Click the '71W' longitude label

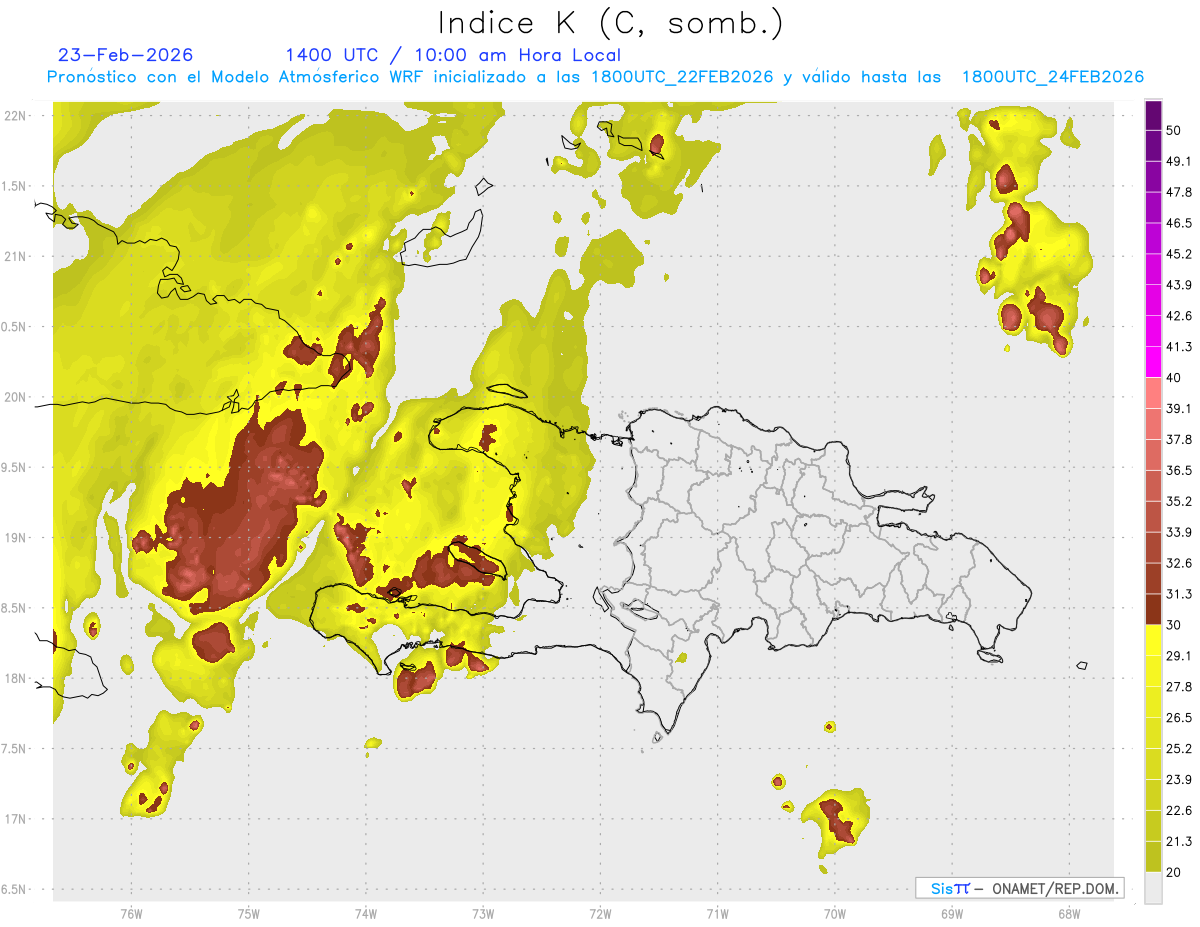tap(717, 913)
